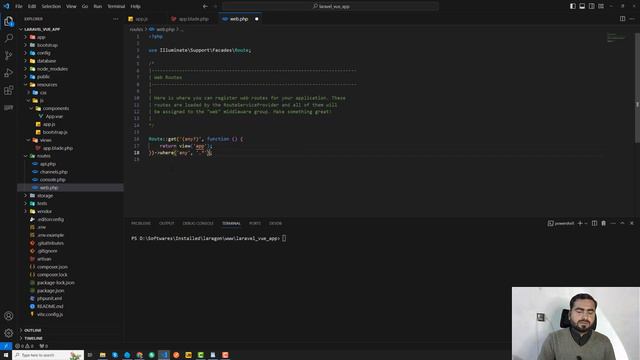The width and height of the screenshot is (640, 360).
Task: Open the Selection menu
Action: coord(51,6)
